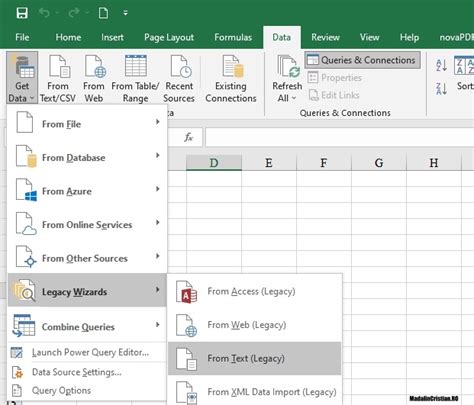474x405 pixels.
Task: Select column H header
Action: (x=434, y=163)
